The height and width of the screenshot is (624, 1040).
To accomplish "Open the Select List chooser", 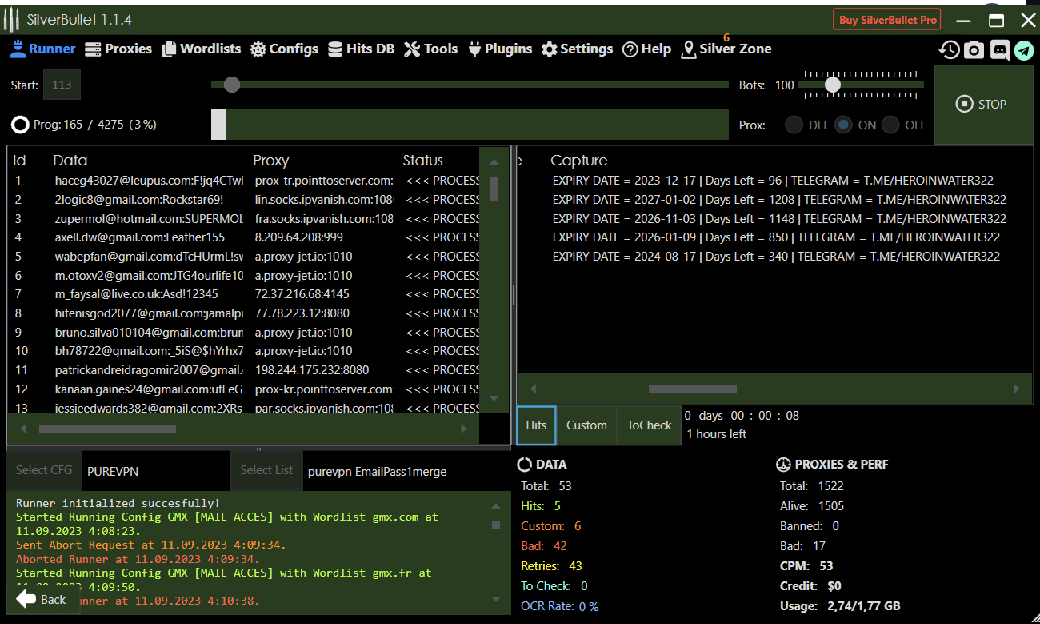I will [267, 470].
